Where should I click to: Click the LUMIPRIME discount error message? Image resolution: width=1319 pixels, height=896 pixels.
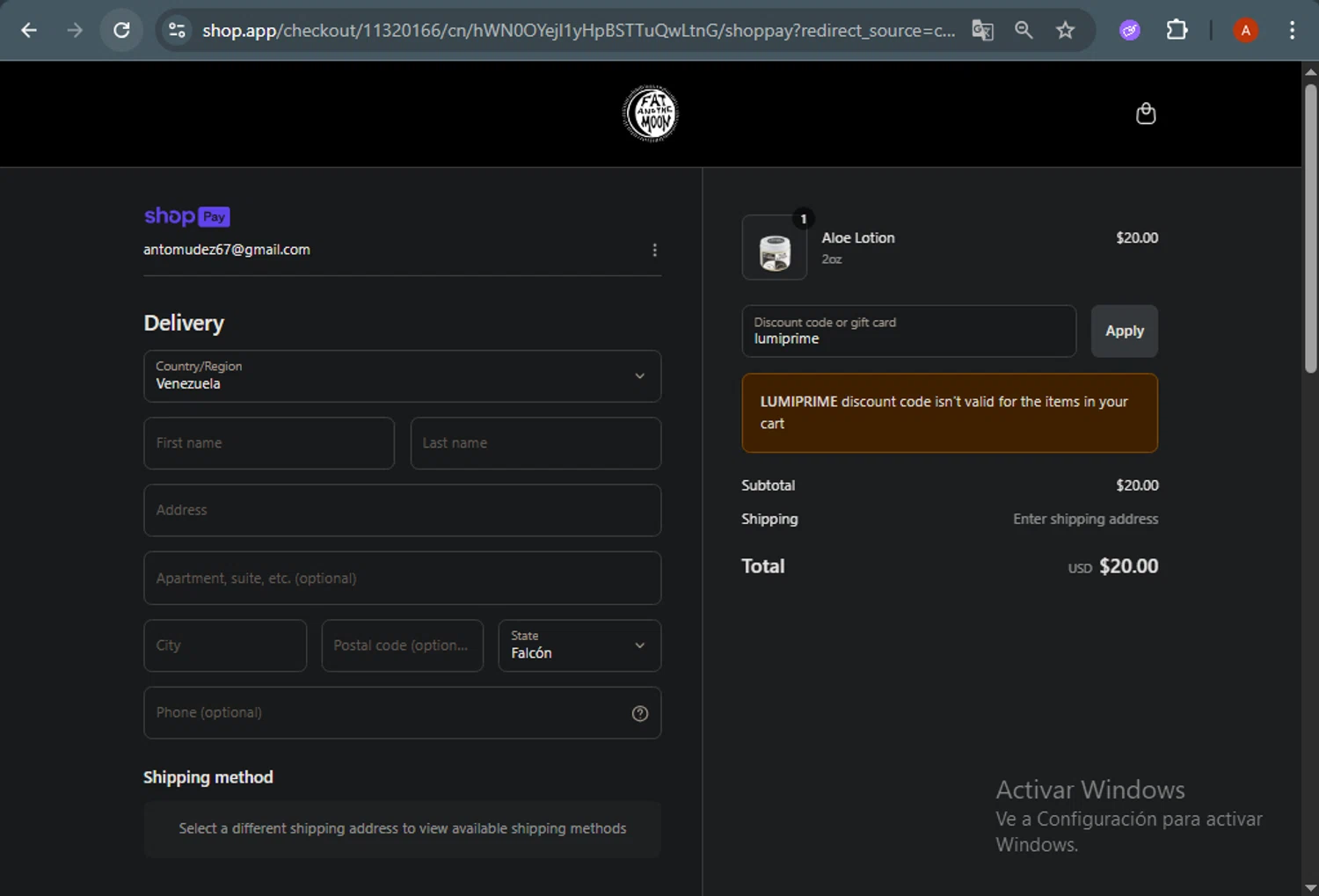[950, 413]
